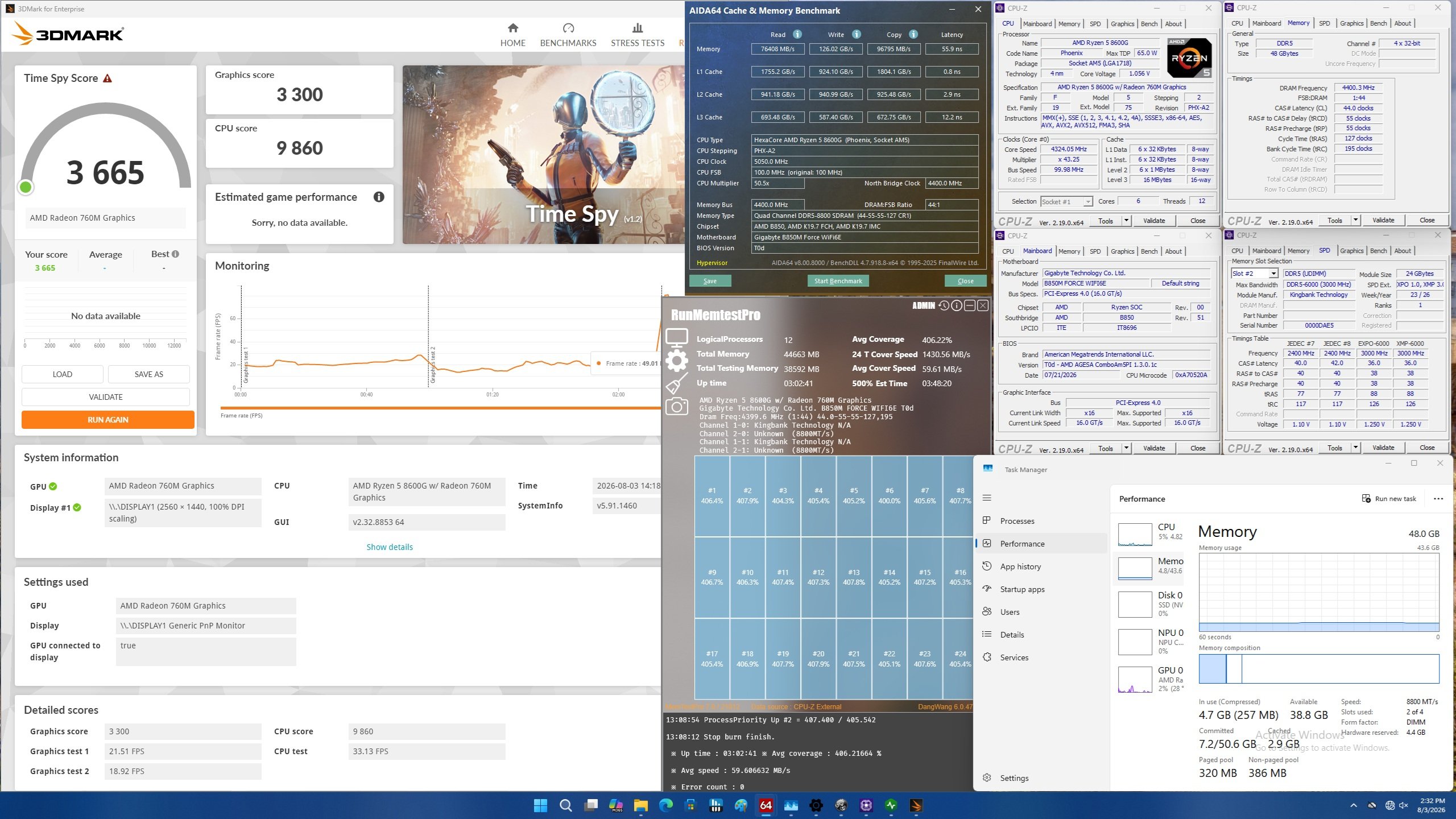Show hidden system tray icons
Viewport: 1456px width, 819px height.
(1354, 805)
